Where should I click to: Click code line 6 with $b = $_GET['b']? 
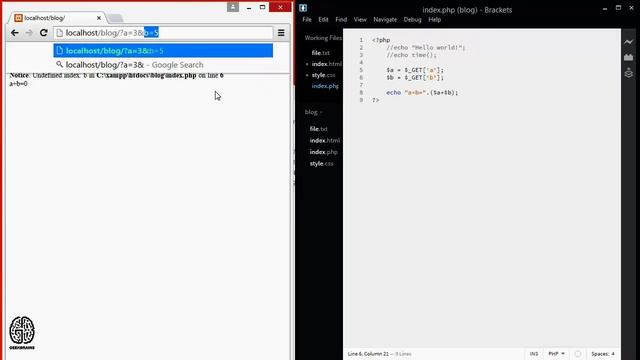(x=415, y=78)
